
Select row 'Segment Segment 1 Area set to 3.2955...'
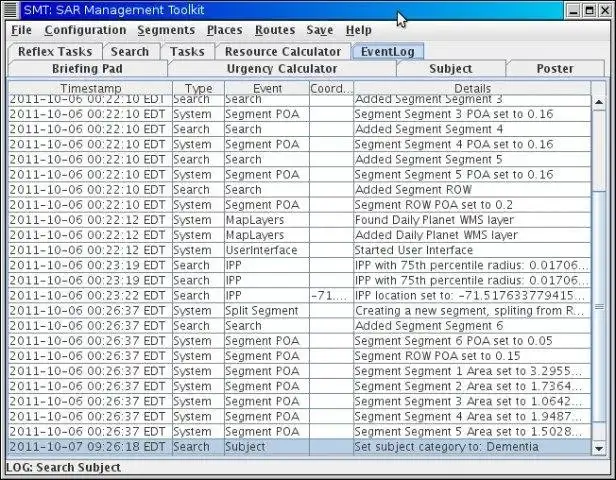[299, 371]
